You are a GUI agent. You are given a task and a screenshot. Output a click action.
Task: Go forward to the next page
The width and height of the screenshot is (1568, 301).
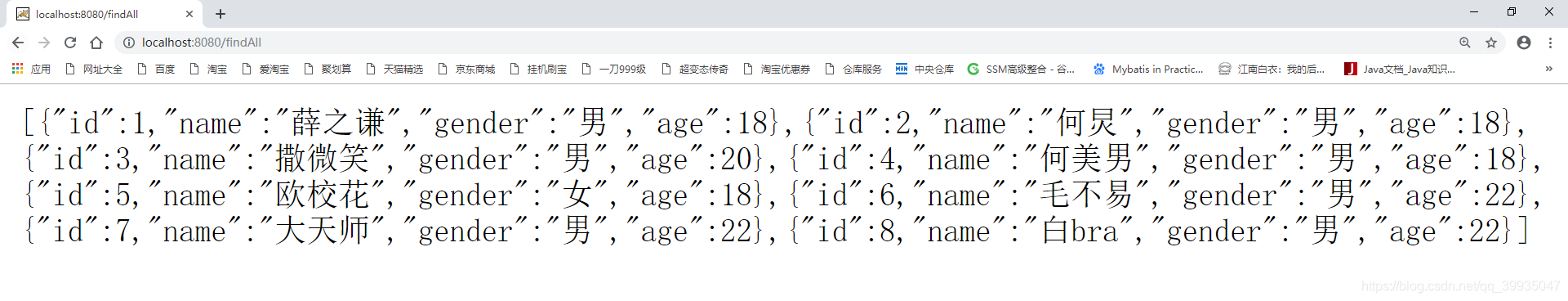[x=44, y=43]
